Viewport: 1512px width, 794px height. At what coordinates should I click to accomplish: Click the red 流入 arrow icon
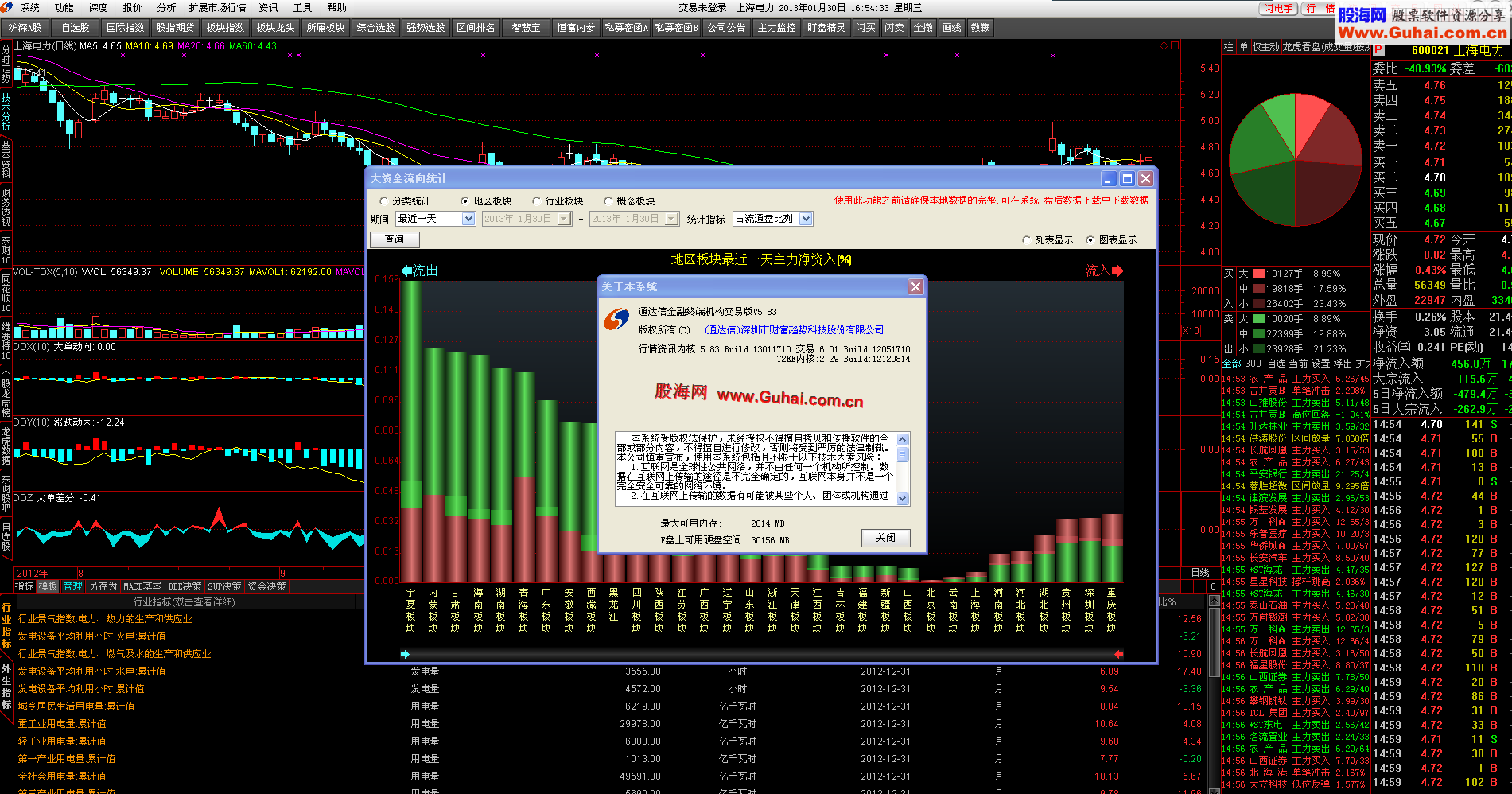coord(1117,271)
